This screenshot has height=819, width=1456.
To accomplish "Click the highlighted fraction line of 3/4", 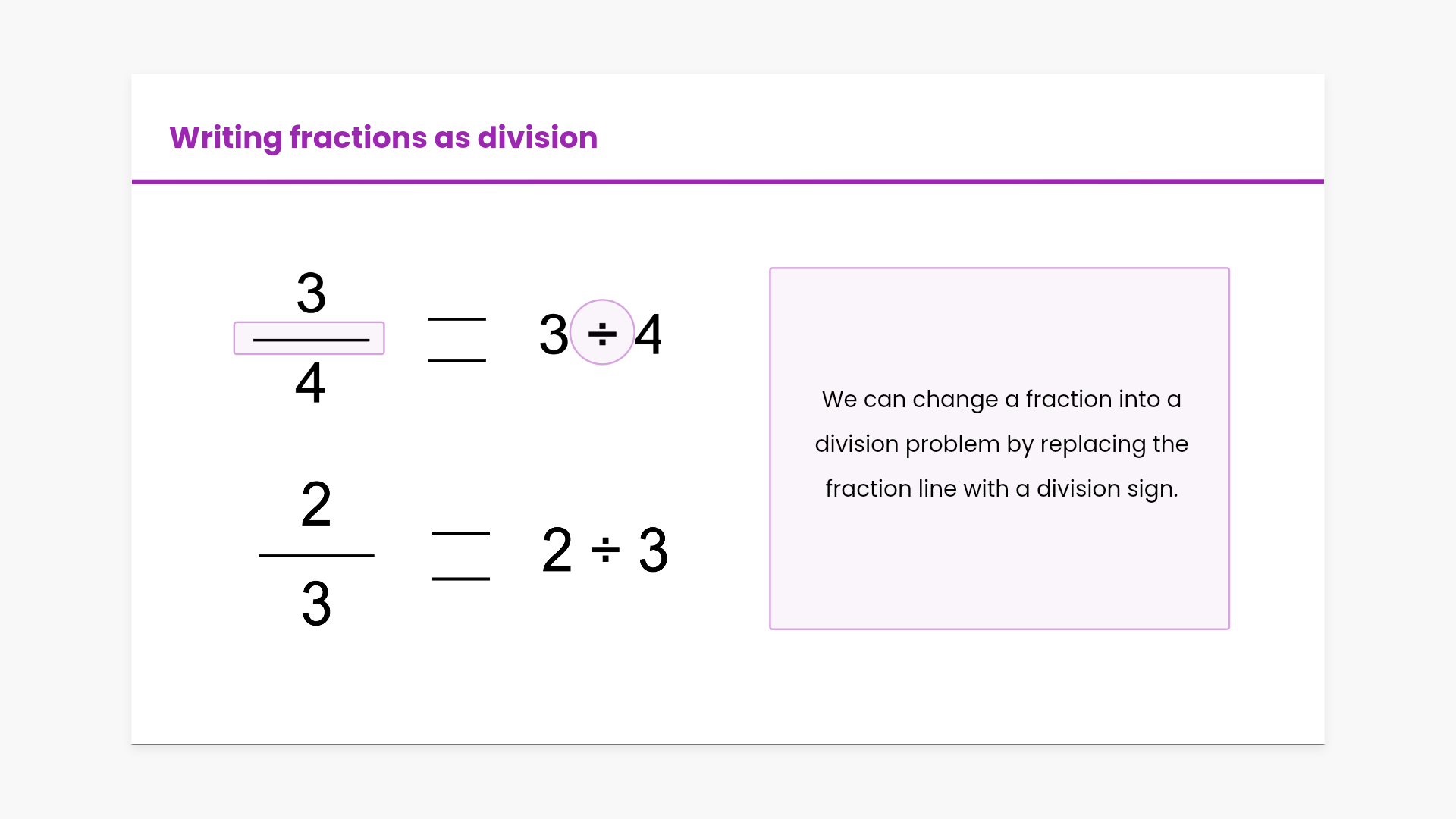I will 309,339.
